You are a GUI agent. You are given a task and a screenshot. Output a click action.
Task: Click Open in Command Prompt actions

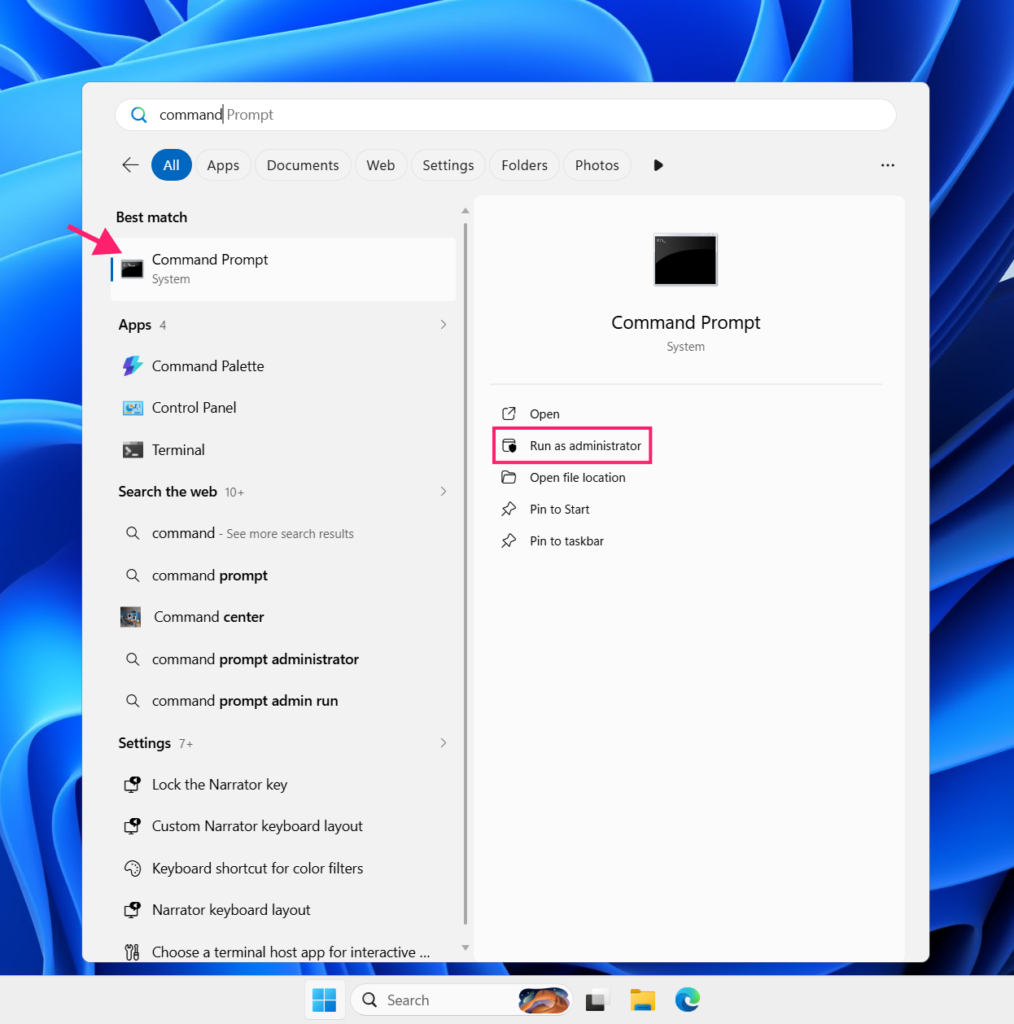[x=545, y=414]
